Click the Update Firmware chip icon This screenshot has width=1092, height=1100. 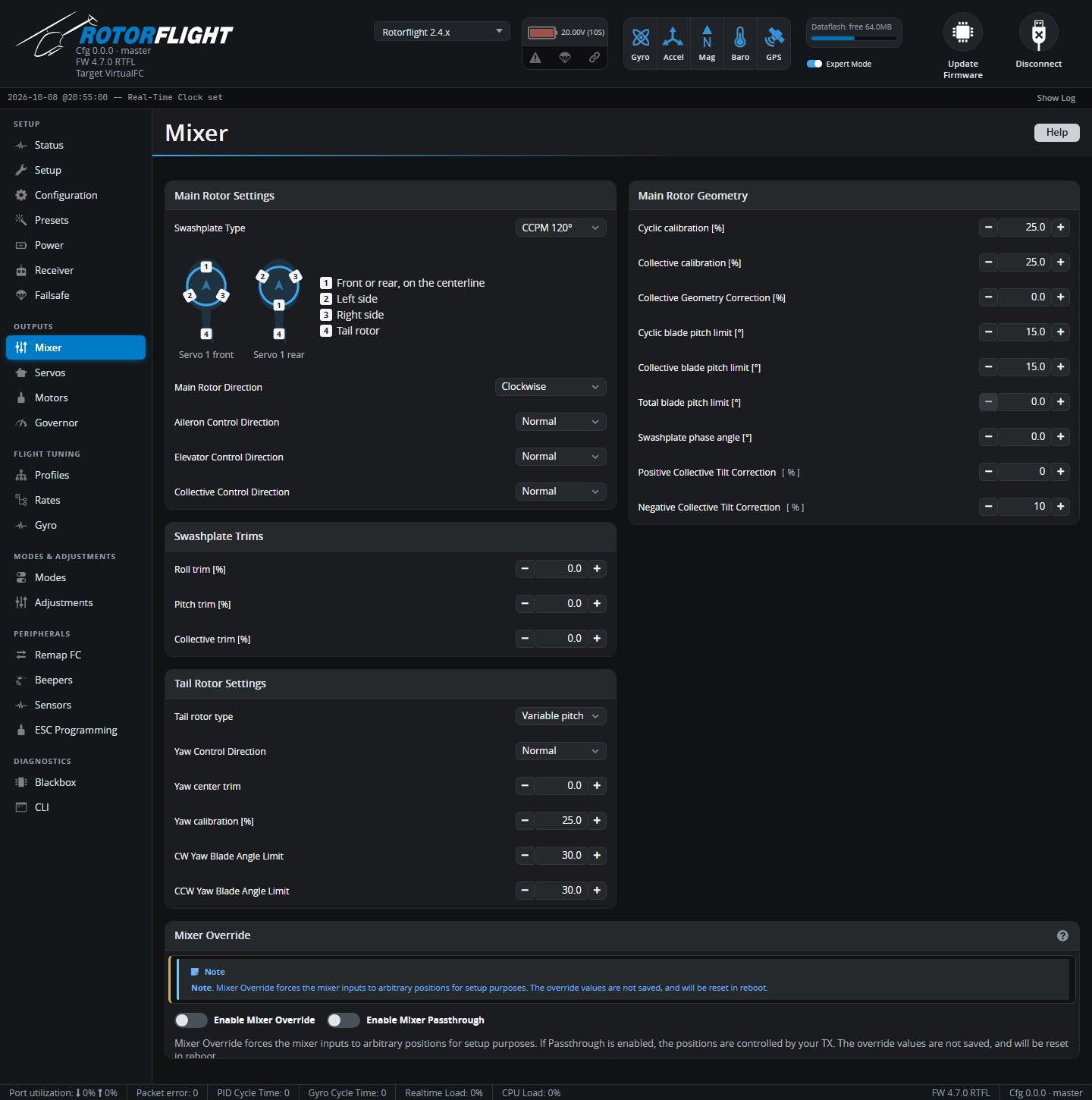coord(963,32)
